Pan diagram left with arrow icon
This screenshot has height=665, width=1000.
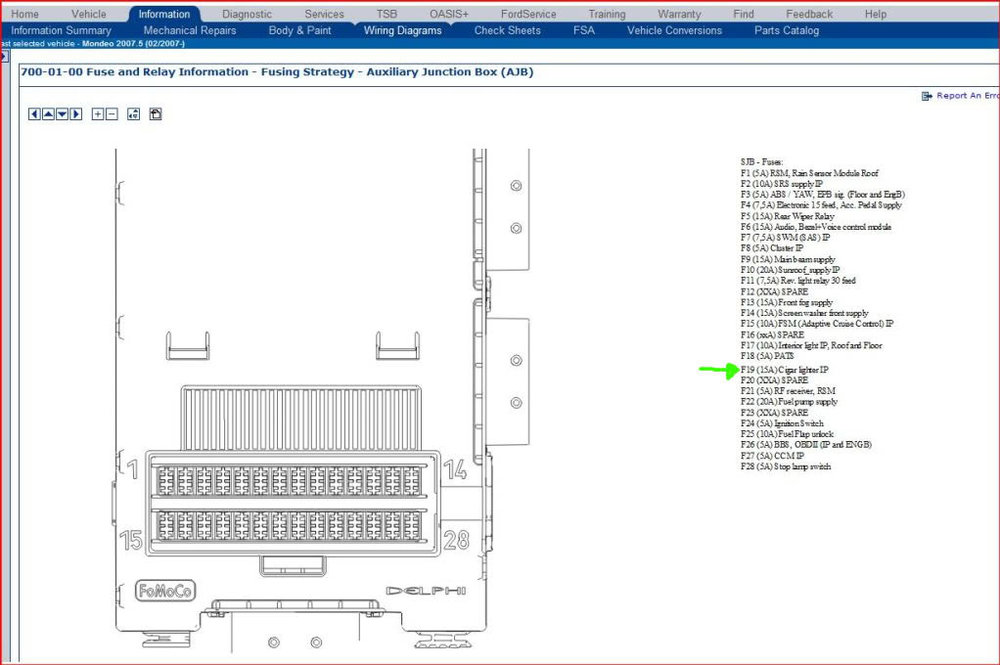click(x=34, y=114)
